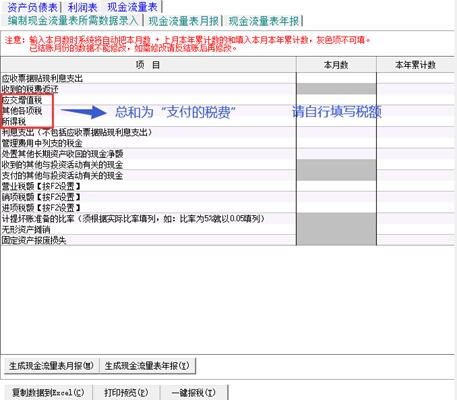Open the 利润表 tab
The image size is (457, 400).
point(82,7)
